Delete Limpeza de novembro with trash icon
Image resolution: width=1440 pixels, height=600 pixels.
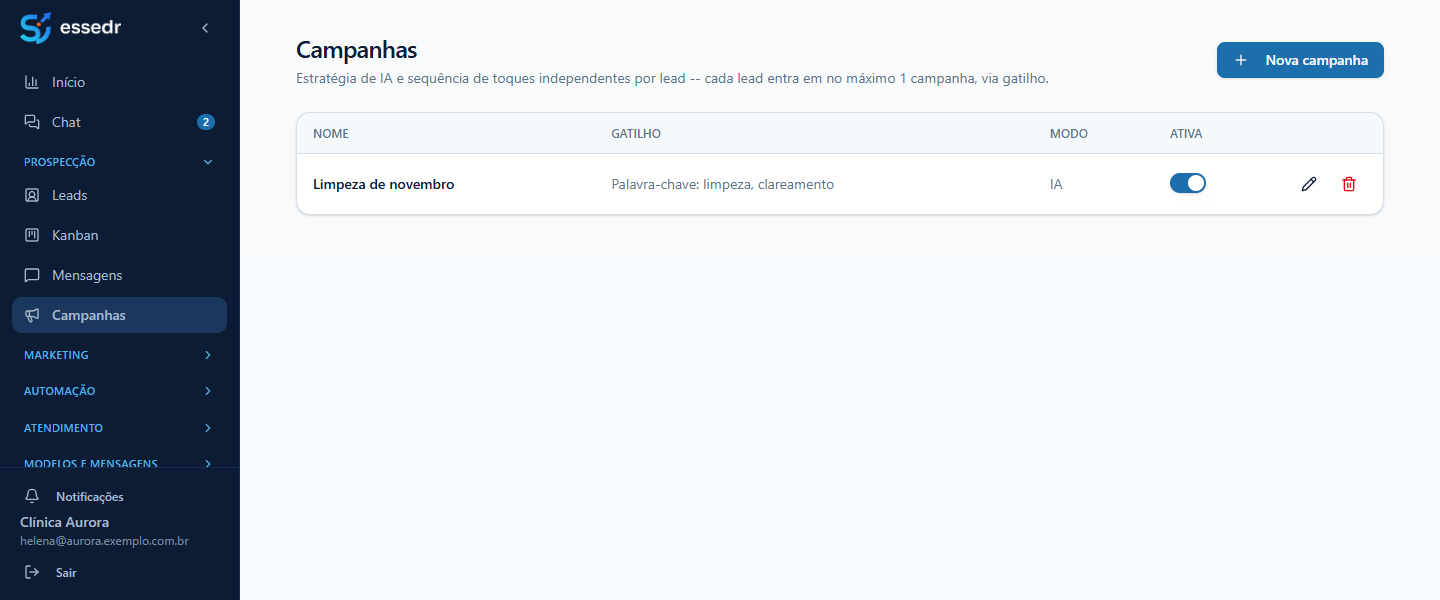point(1349,184)
